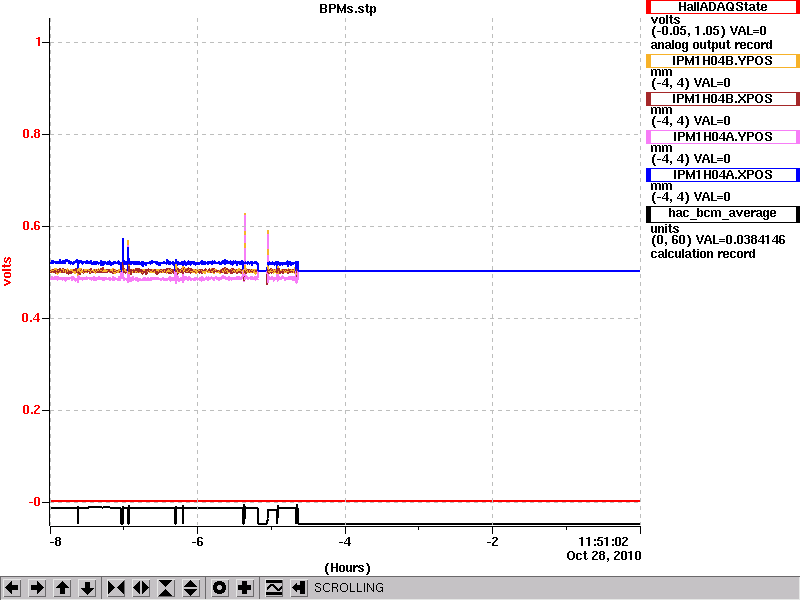Screen dimensions: 800x600
Task: Click the Y-axis tick label 0.8
Action: (x=32, y=134)
